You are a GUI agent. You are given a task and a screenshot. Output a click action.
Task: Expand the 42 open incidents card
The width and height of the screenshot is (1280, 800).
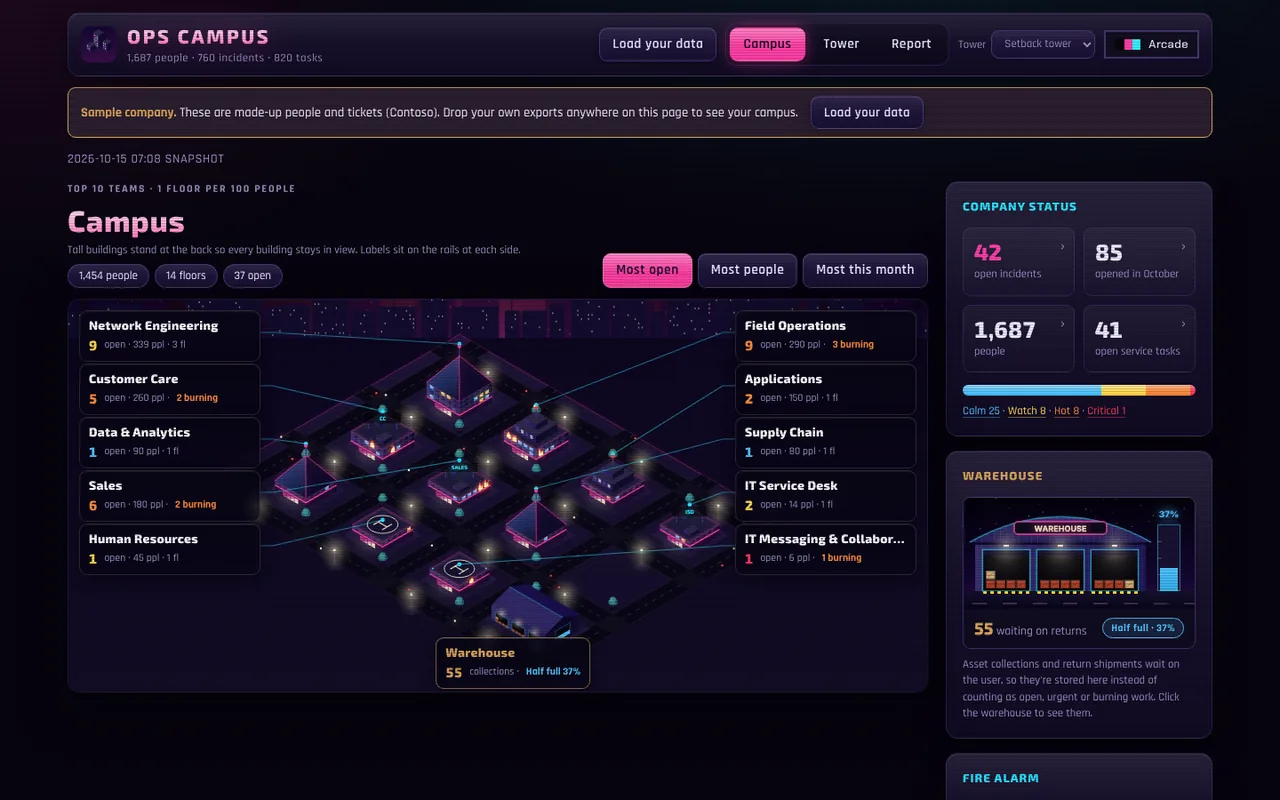[1018, 262]
